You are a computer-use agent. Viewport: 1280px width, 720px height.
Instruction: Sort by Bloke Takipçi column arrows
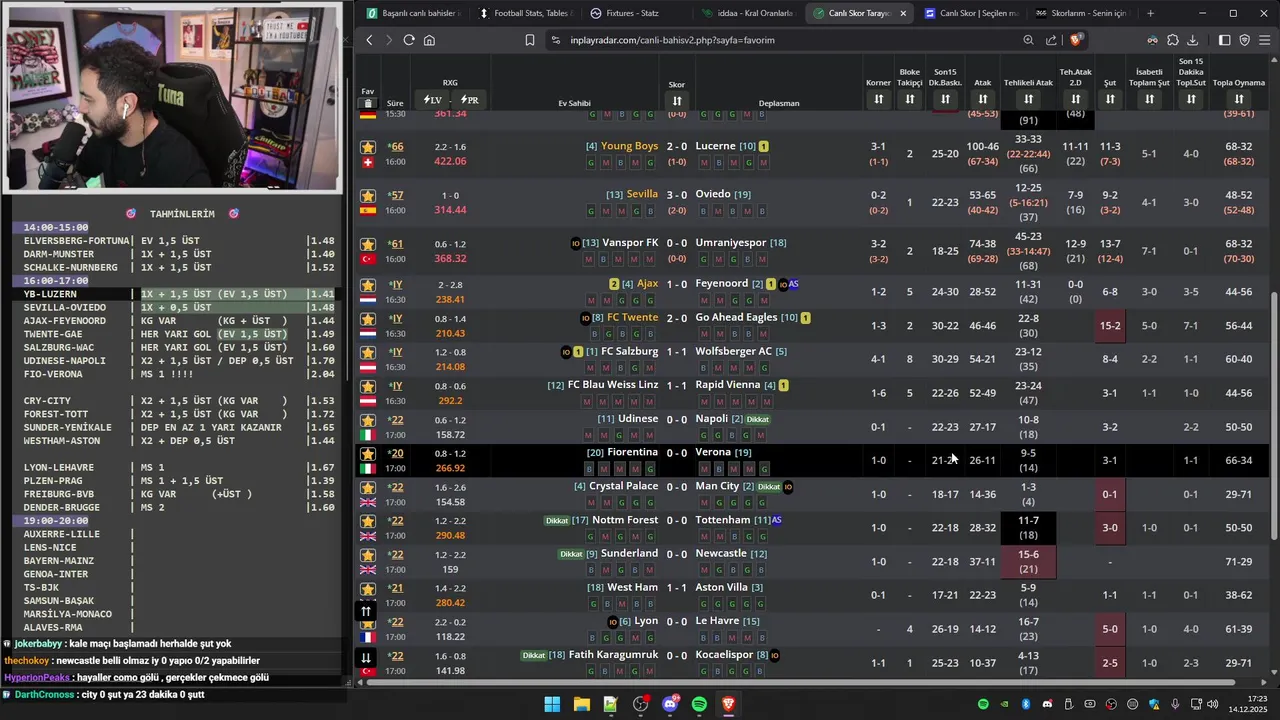(910, 99)
